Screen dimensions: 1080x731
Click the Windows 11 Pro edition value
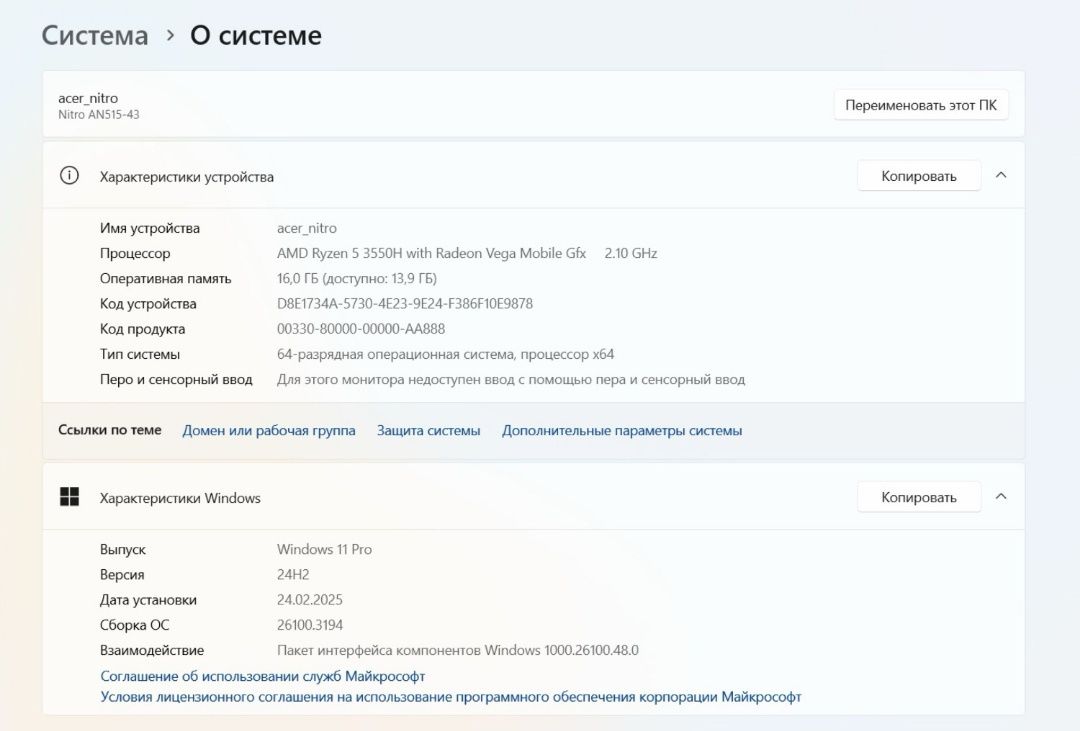(x=324, y=549)
